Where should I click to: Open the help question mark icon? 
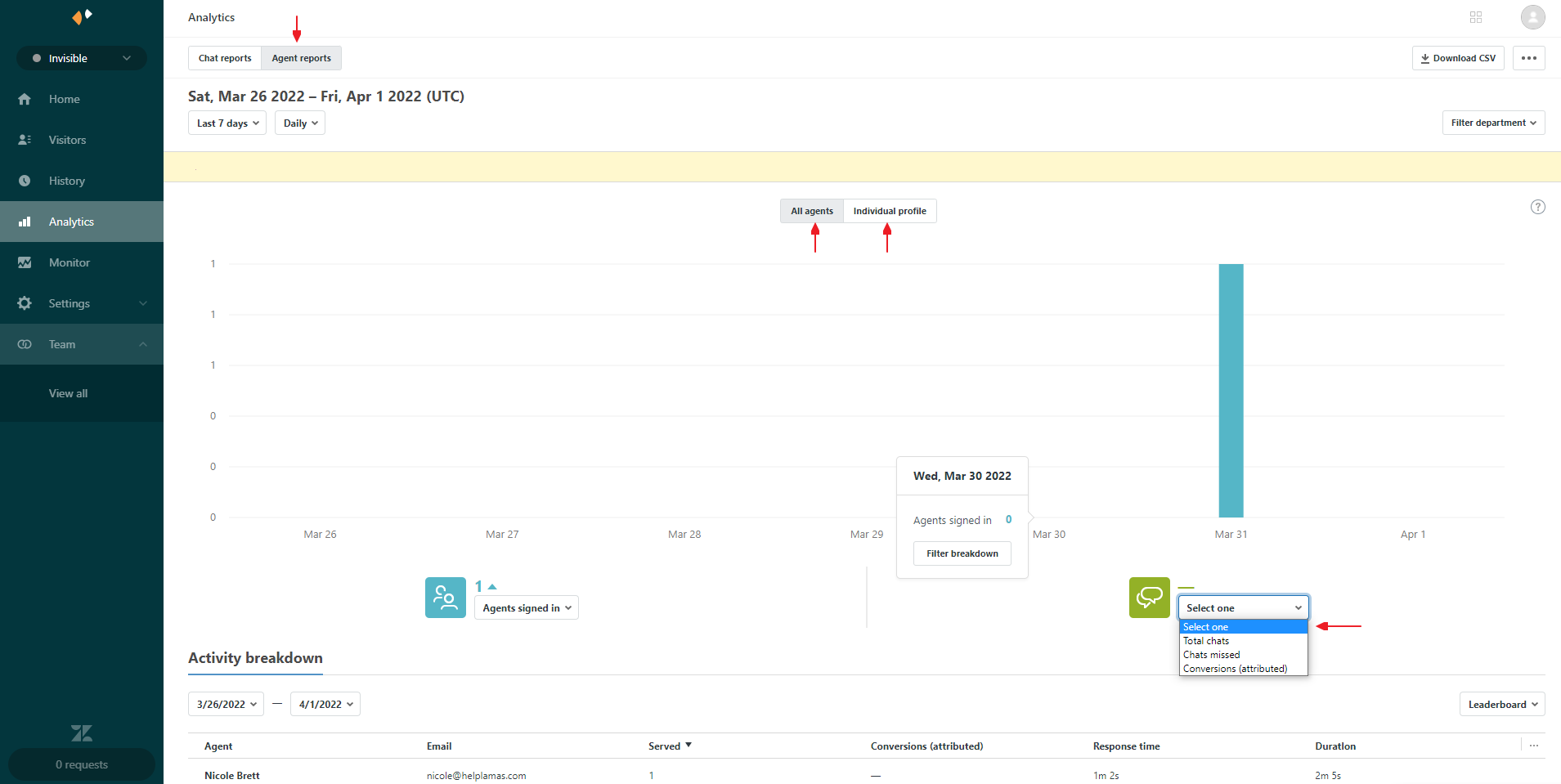tap(1538, 207)
